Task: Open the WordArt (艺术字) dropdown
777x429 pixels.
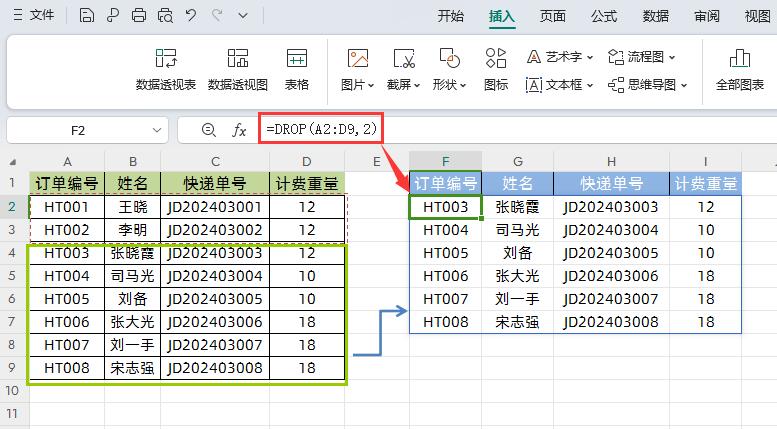Action: (560, 57)
